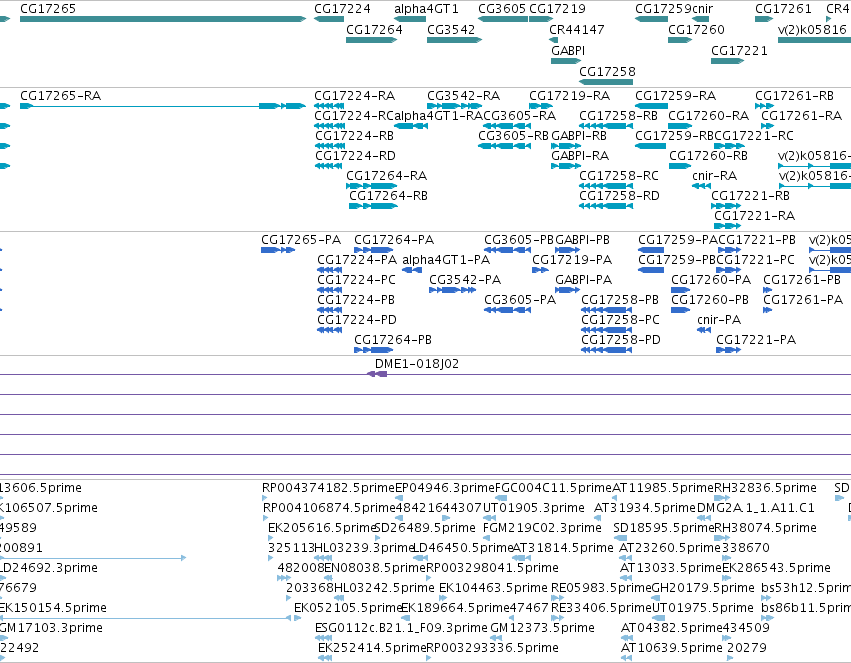Click the CG17265 gene bar

click(163, 19)
